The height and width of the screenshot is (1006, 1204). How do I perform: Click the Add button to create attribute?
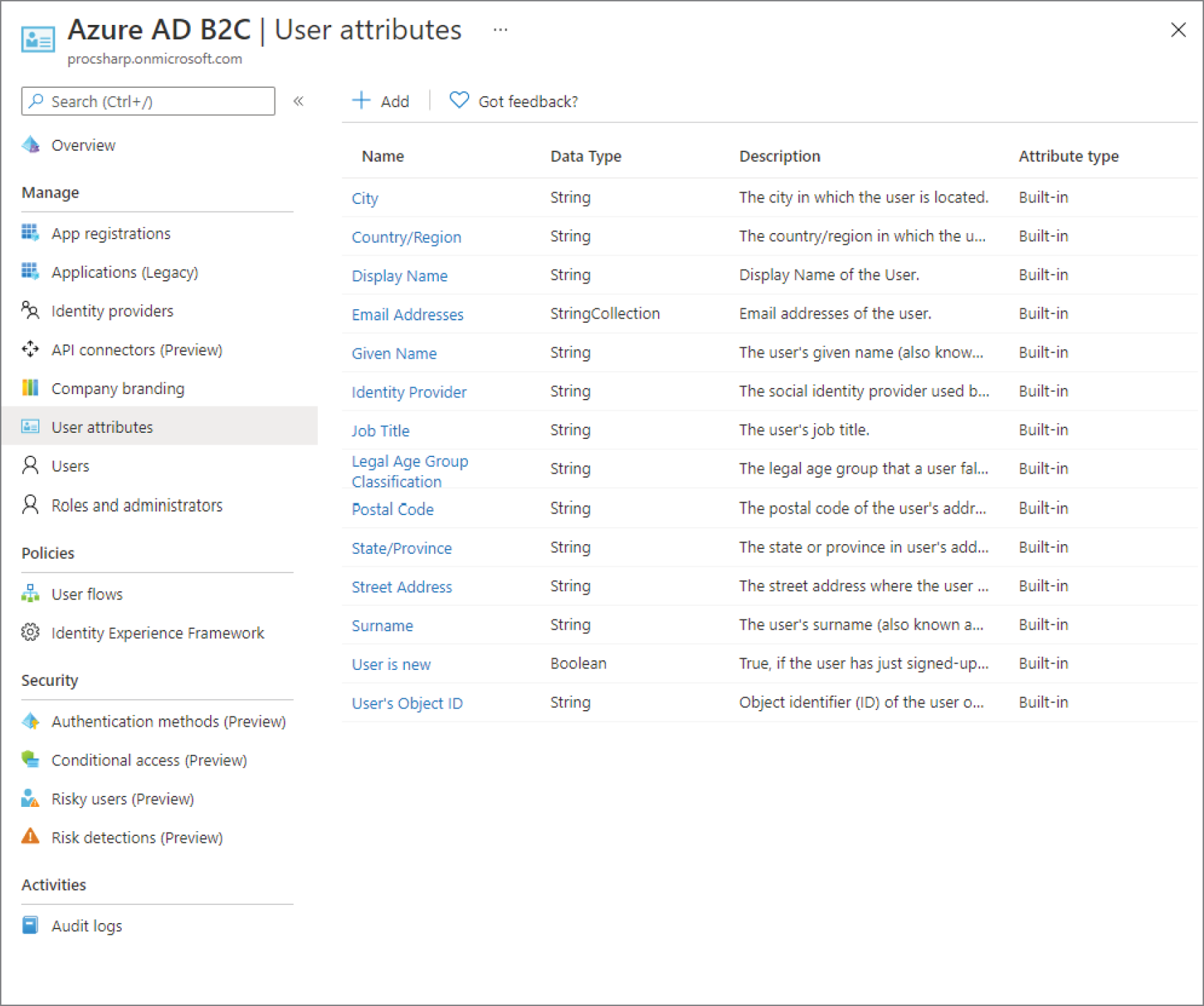(380, 101)
